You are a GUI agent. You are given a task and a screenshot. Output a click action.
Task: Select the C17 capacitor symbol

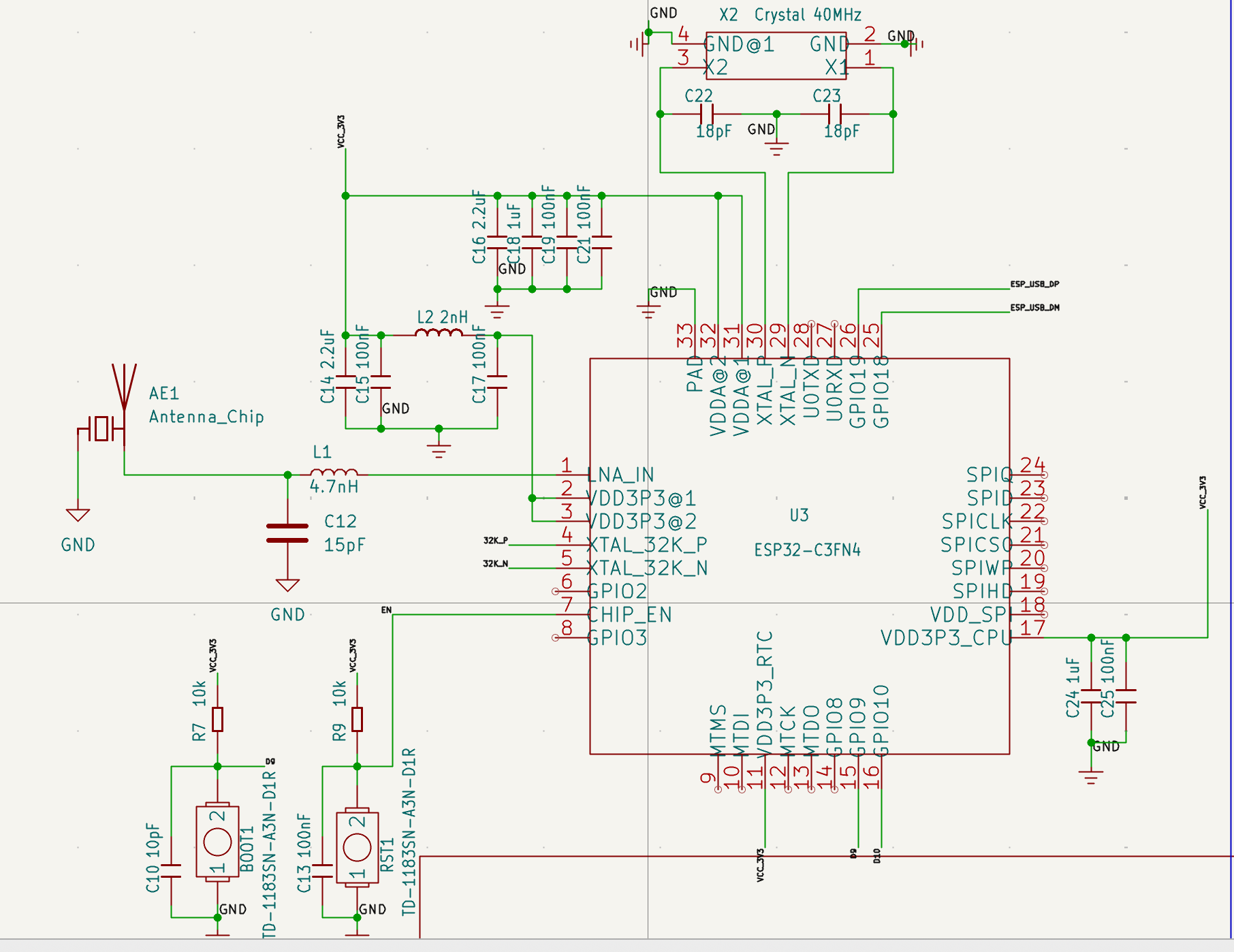497,382
